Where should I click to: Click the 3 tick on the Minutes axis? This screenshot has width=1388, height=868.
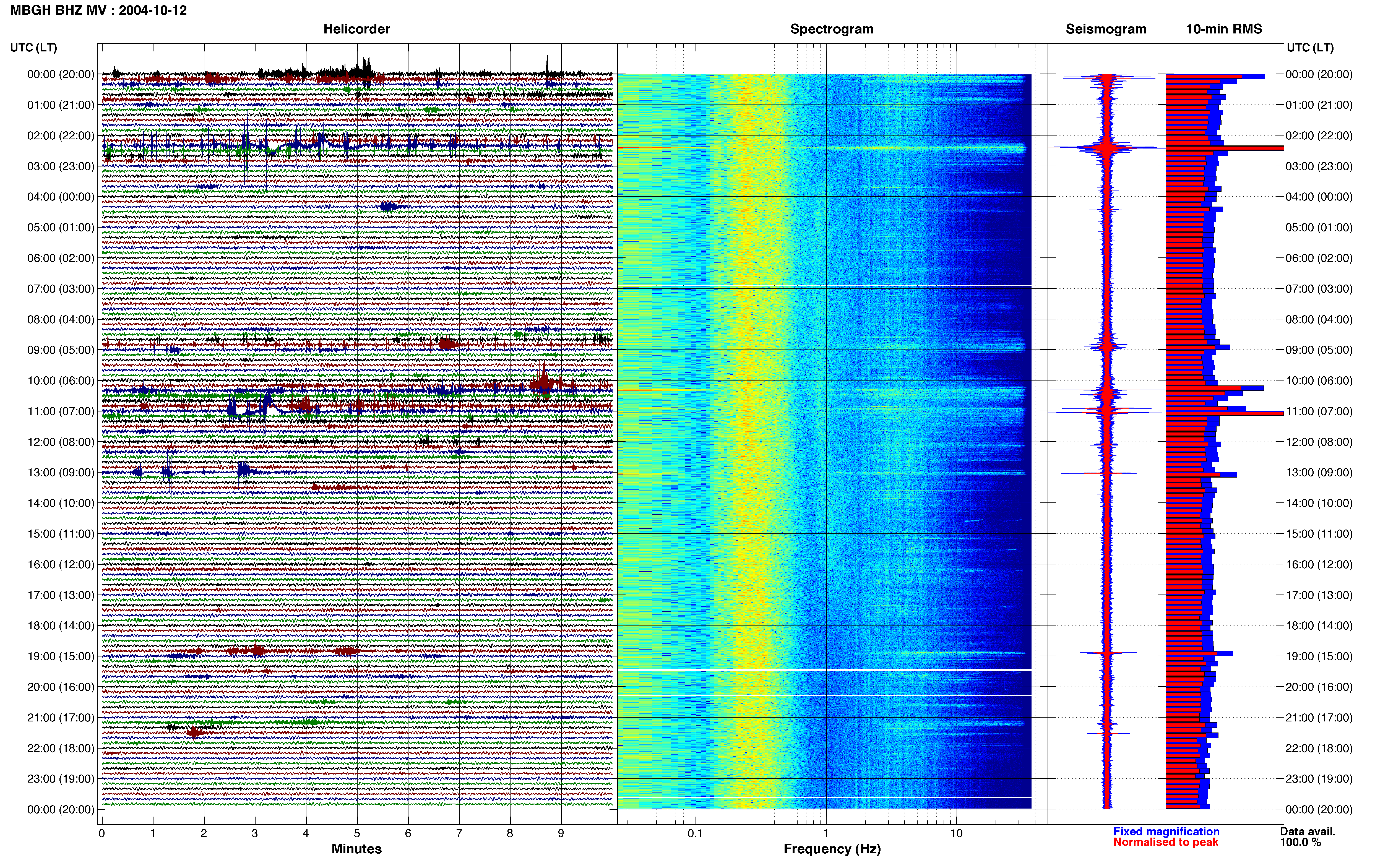[x=255, y=833]
